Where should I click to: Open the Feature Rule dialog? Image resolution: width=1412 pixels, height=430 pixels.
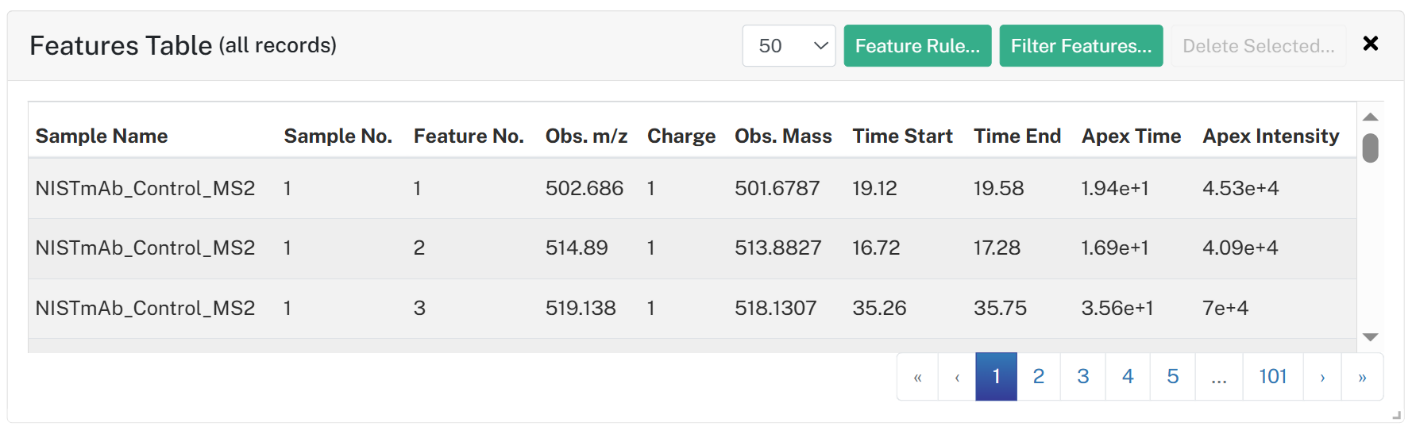tap(917, 46)
